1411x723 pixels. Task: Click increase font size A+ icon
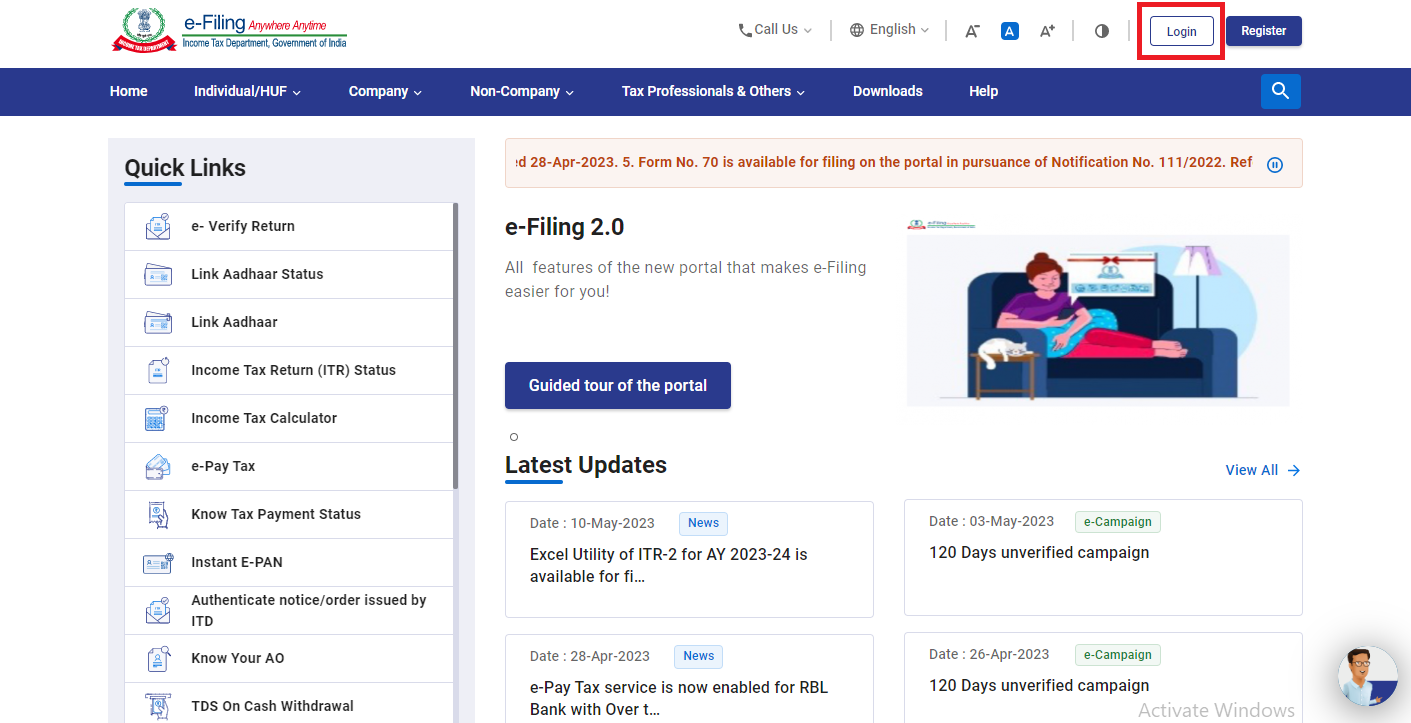coord(1047,31)
